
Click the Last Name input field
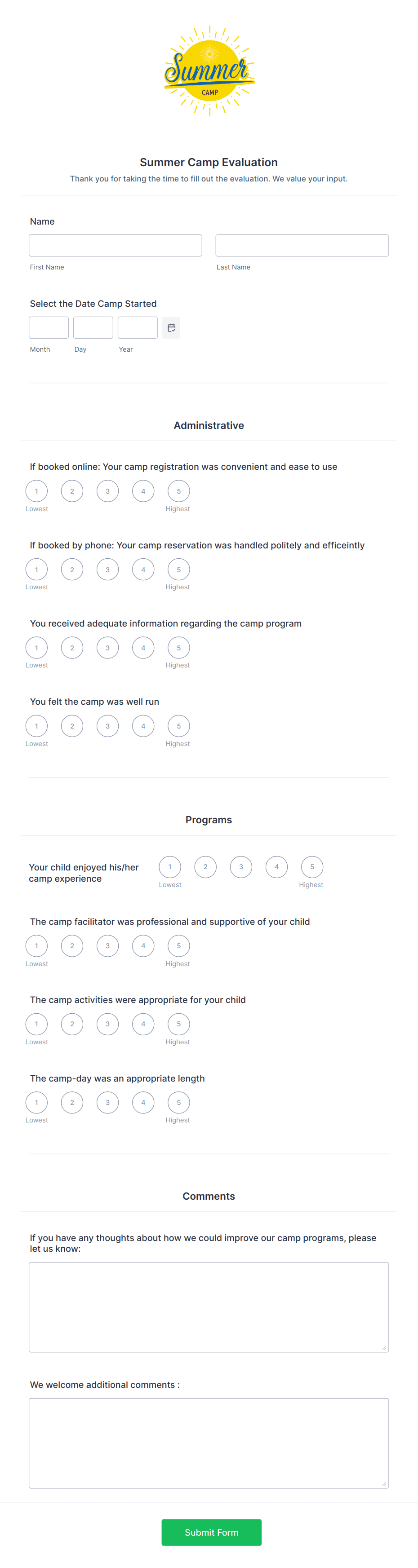[x=302, y=245]
